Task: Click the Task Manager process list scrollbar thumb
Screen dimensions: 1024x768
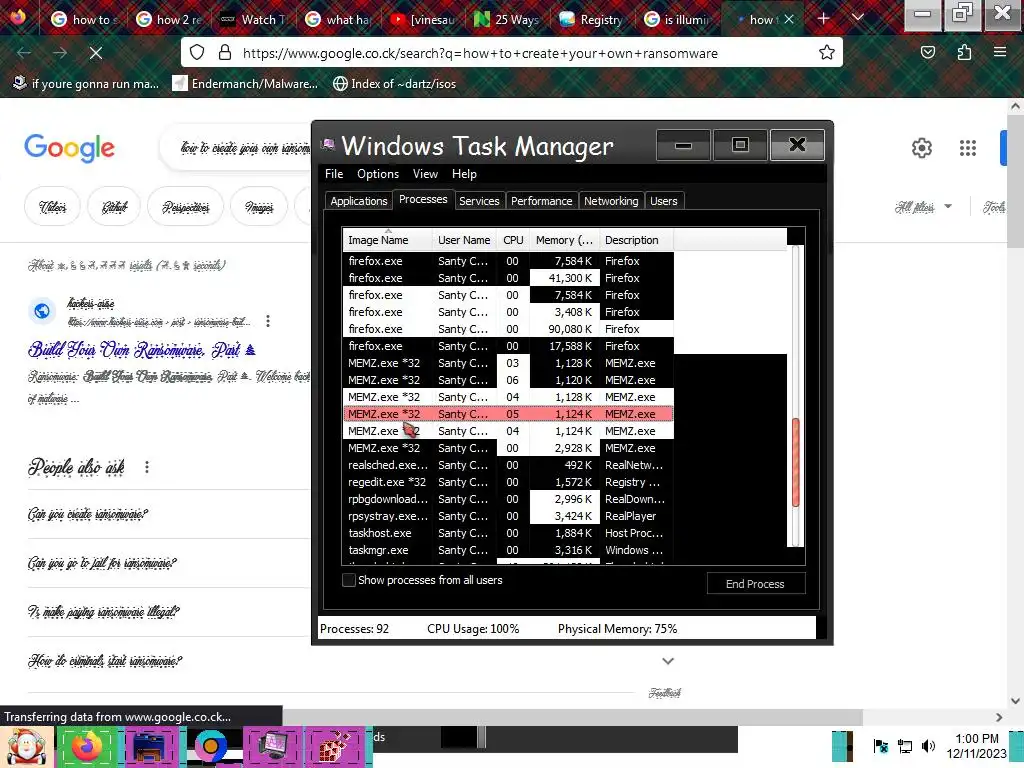Action: (795, 462)
